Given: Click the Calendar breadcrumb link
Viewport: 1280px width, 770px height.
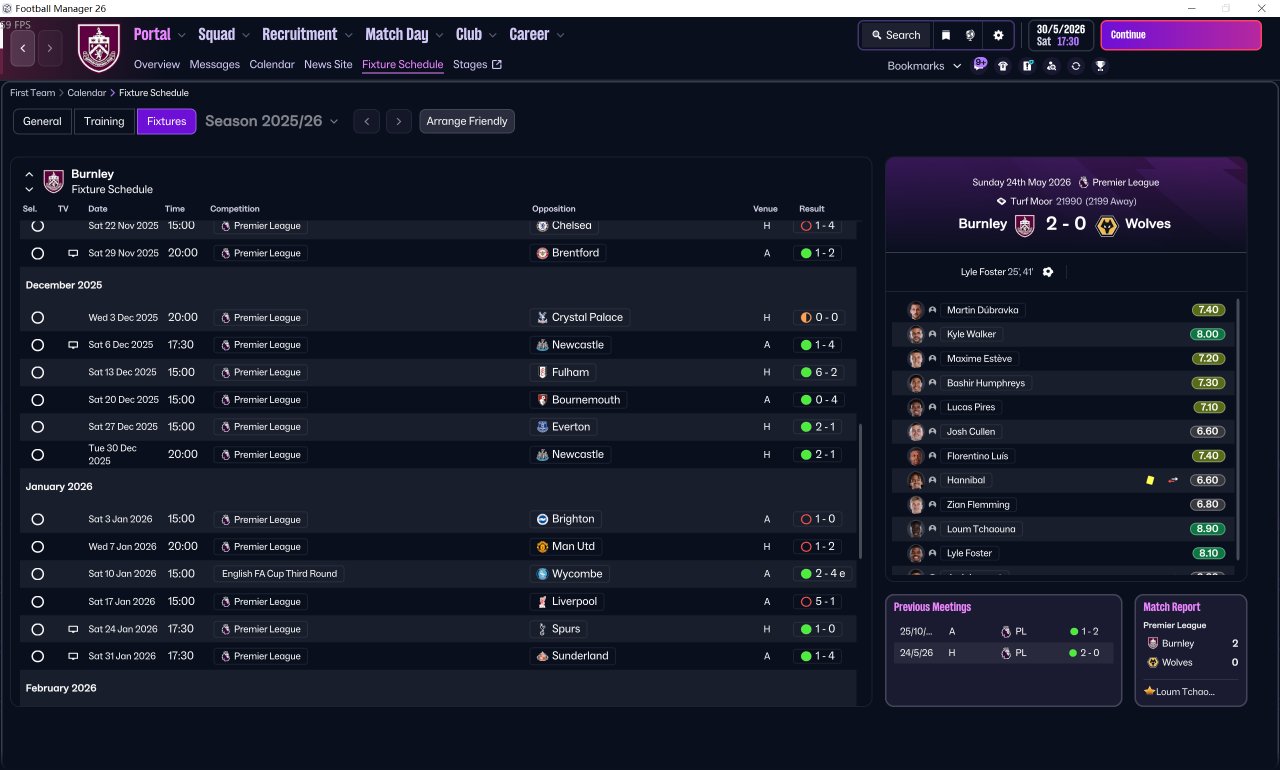Looking at the screenshot, I should [x=86, y=93].
